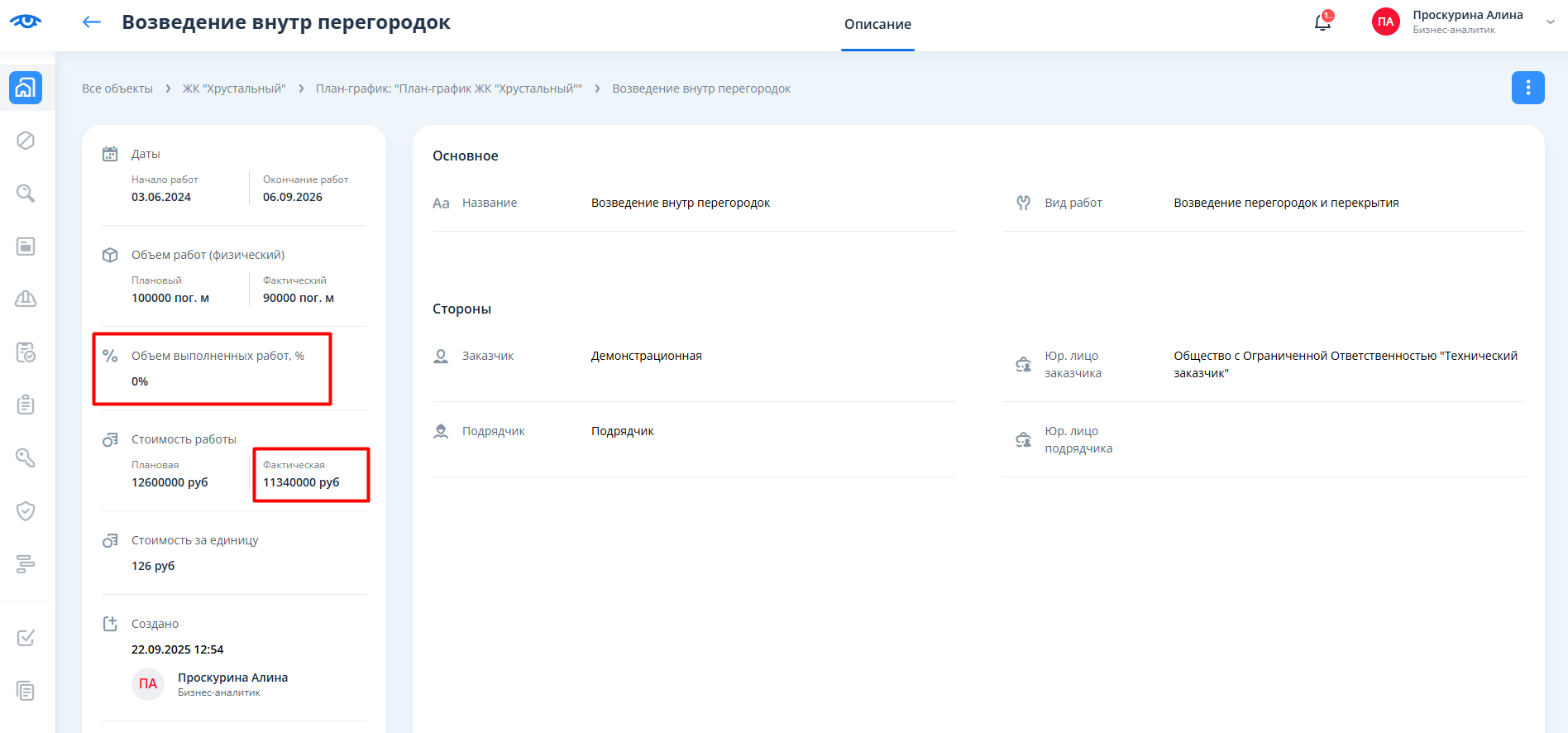Click the ПА user avatar in header

1385,22
